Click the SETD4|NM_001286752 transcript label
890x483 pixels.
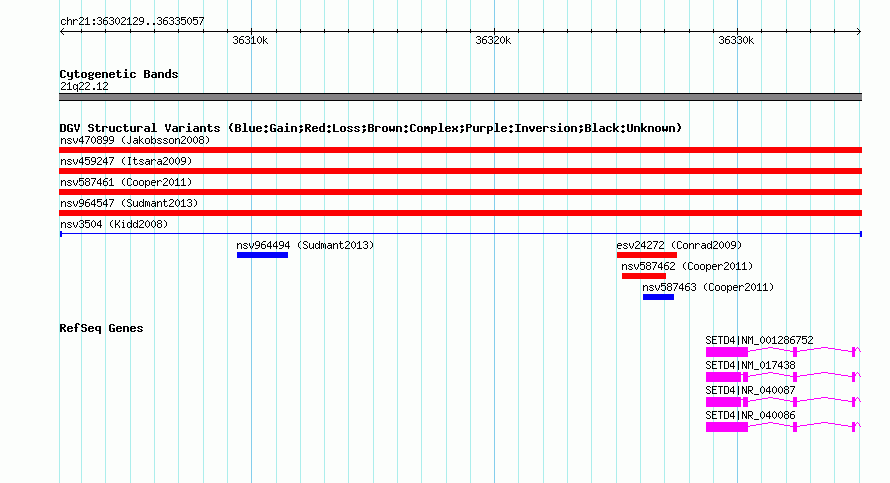point(759,340)
